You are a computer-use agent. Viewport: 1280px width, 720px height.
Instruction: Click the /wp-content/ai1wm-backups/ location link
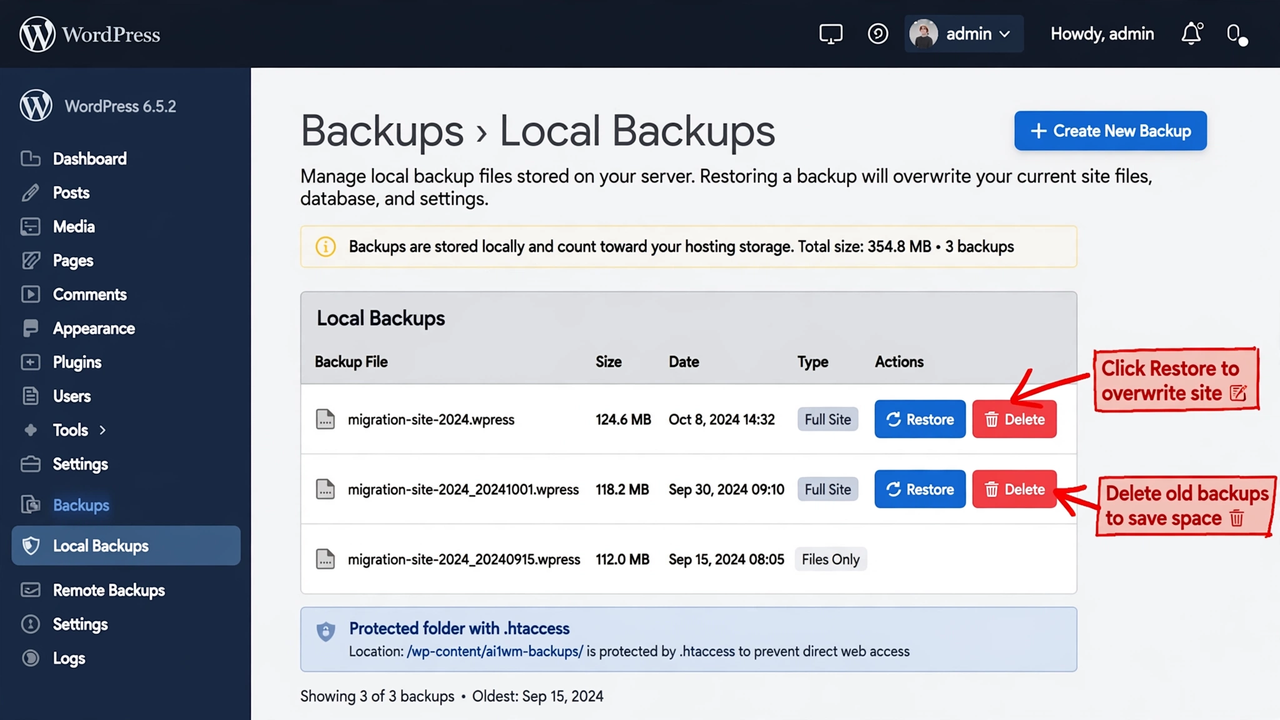[495, 652]
